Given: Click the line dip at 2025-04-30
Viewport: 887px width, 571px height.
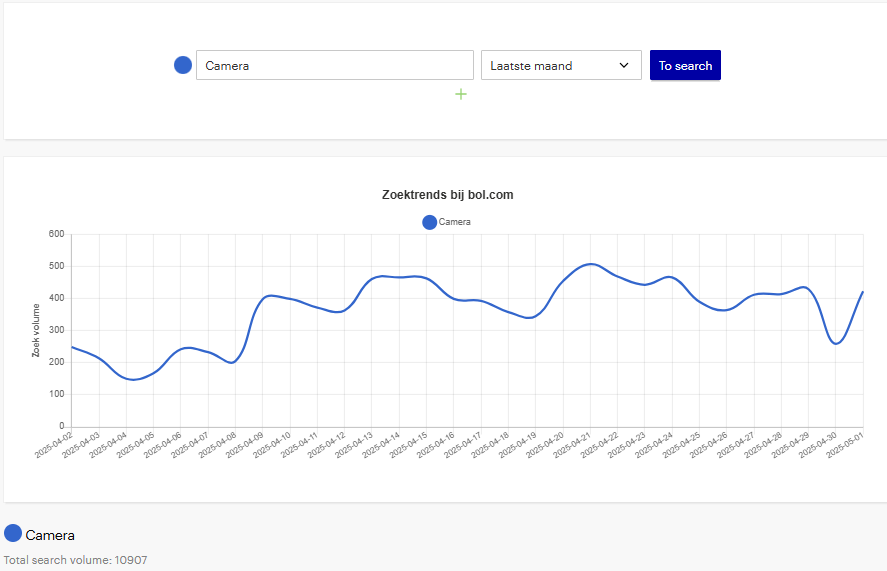Looking at the screenshot, I should pos(836,344).
